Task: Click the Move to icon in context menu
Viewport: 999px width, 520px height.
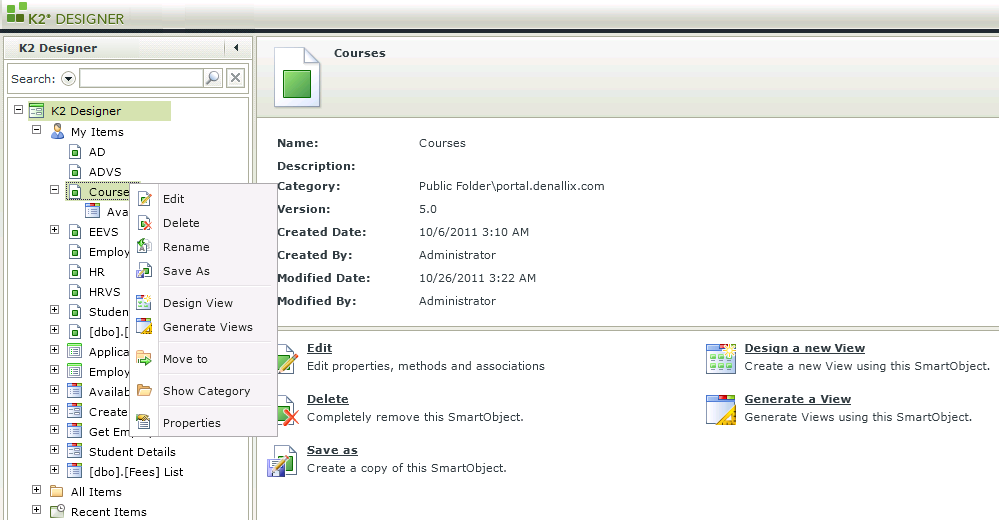Action: pyautogui.click(x=145, y=359)
